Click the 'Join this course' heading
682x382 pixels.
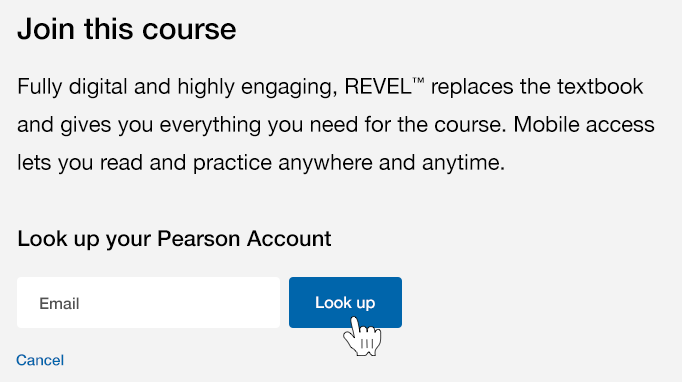127,29
